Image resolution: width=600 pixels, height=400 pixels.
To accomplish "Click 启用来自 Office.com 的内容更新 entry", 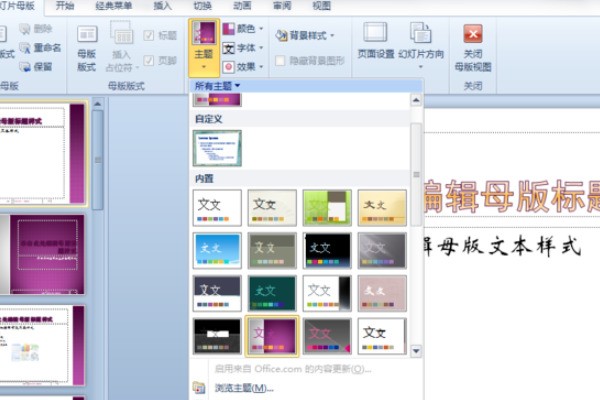I will (x=293, y=369).
